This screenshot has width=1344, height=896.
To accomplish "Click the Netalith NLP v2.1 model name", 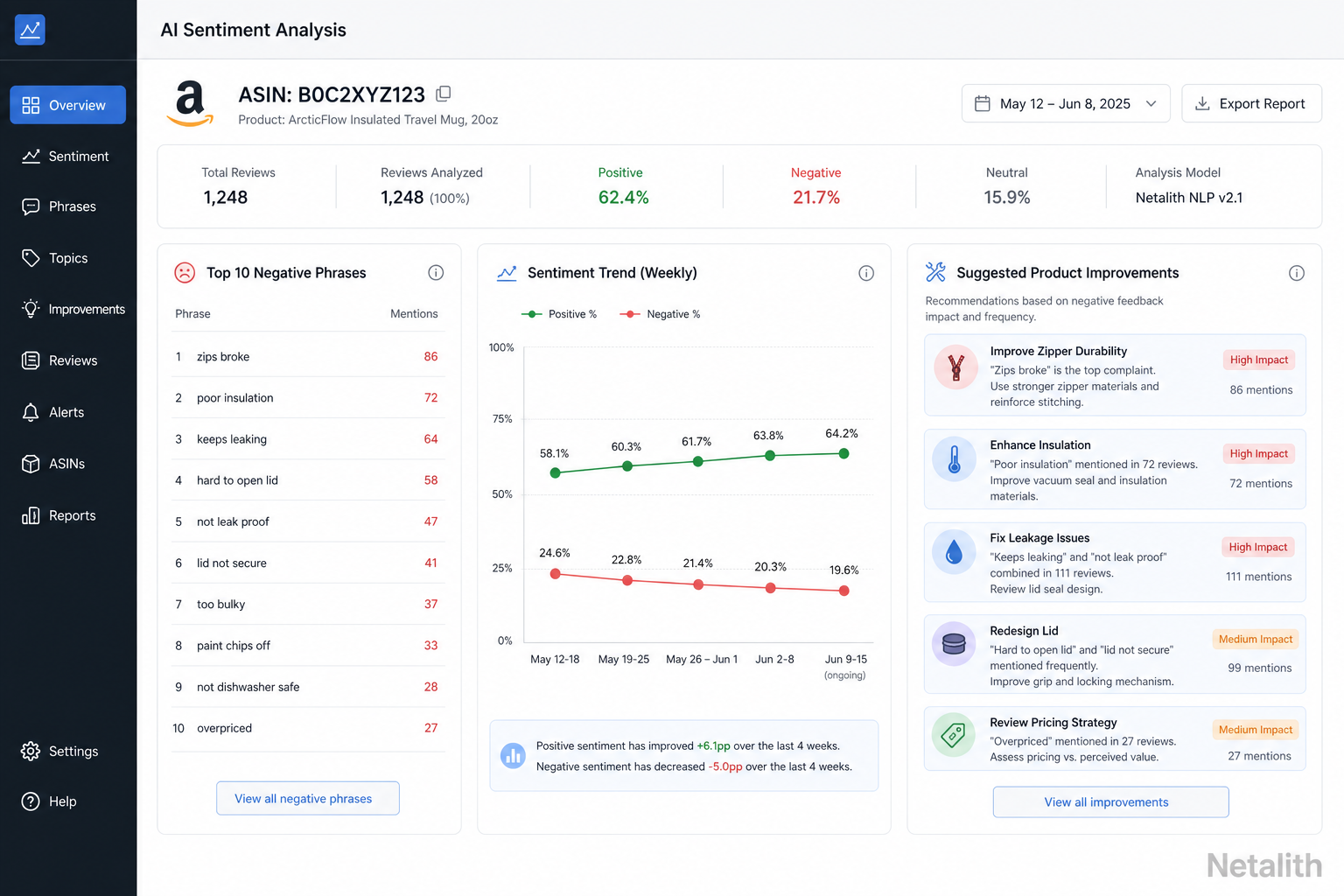I will click(x=1188, y=198).
